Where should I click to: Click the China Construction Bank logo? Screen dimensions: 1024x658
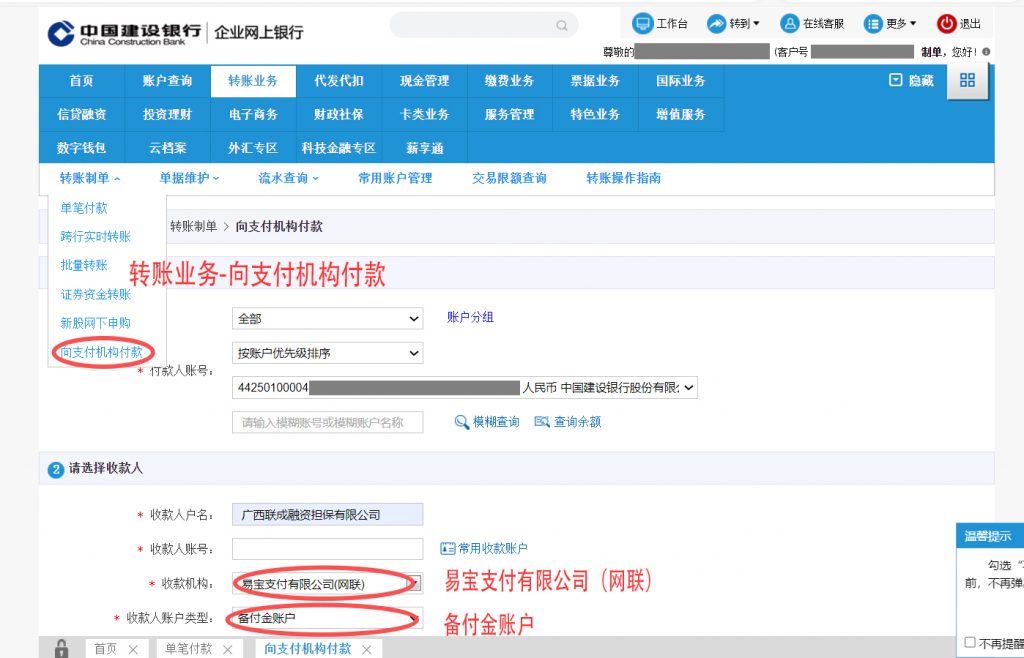124,33
